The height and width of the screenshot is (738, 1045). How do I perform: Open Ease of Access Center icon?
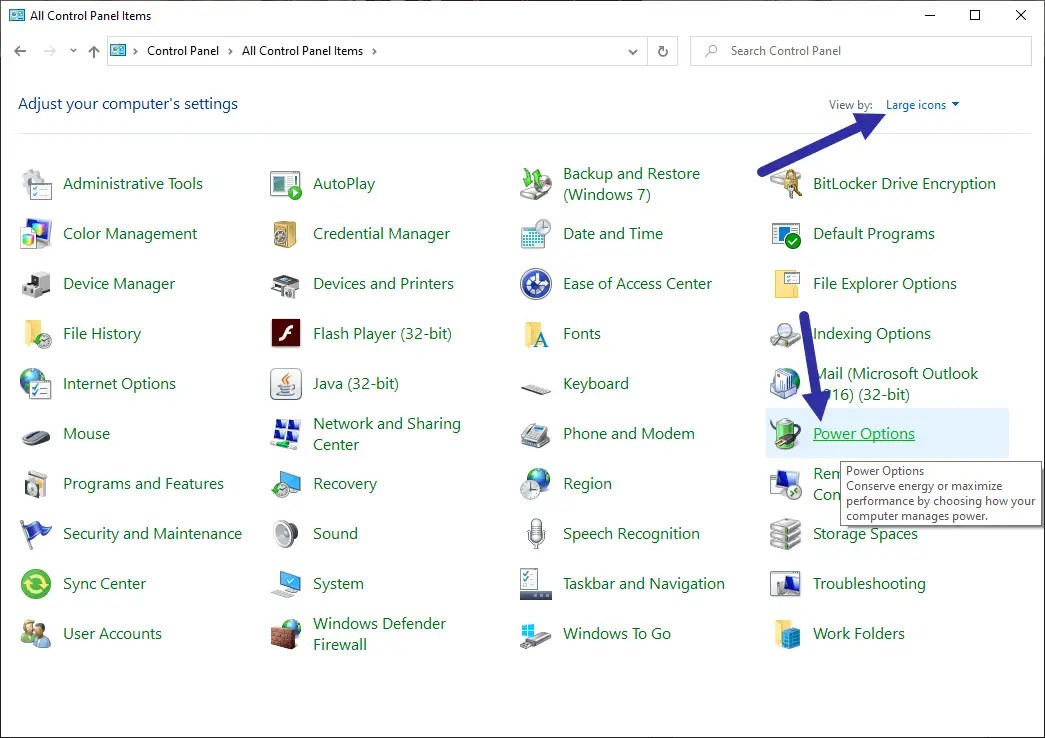point(536,284)
